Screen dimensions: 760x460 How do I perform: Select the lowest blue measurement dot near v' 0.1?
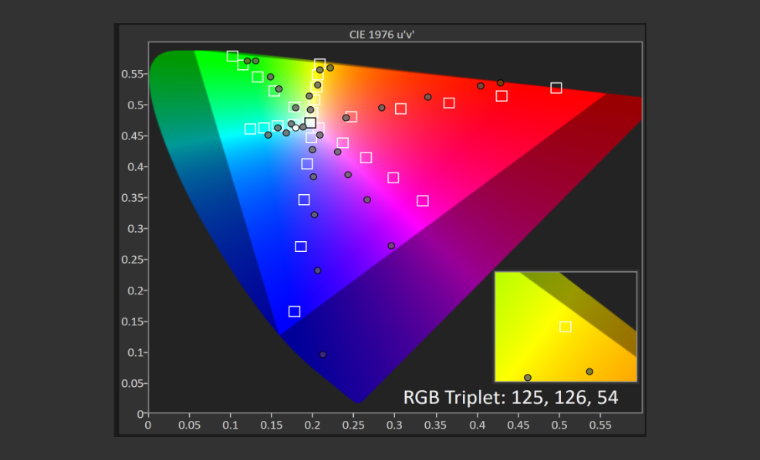point(323,355)
